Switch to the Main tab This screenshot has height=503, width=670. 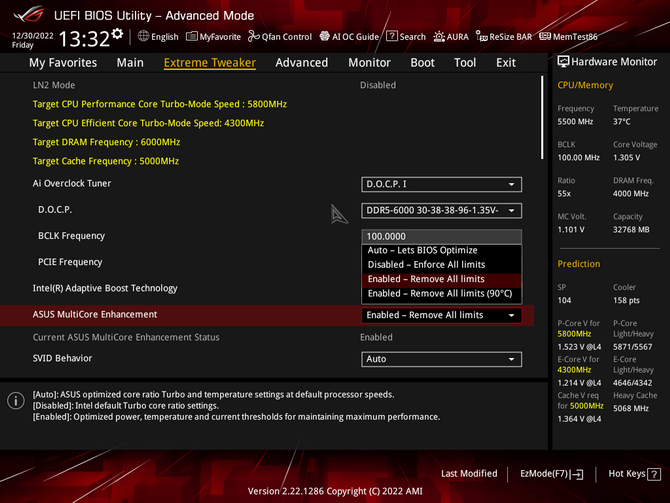130,63
